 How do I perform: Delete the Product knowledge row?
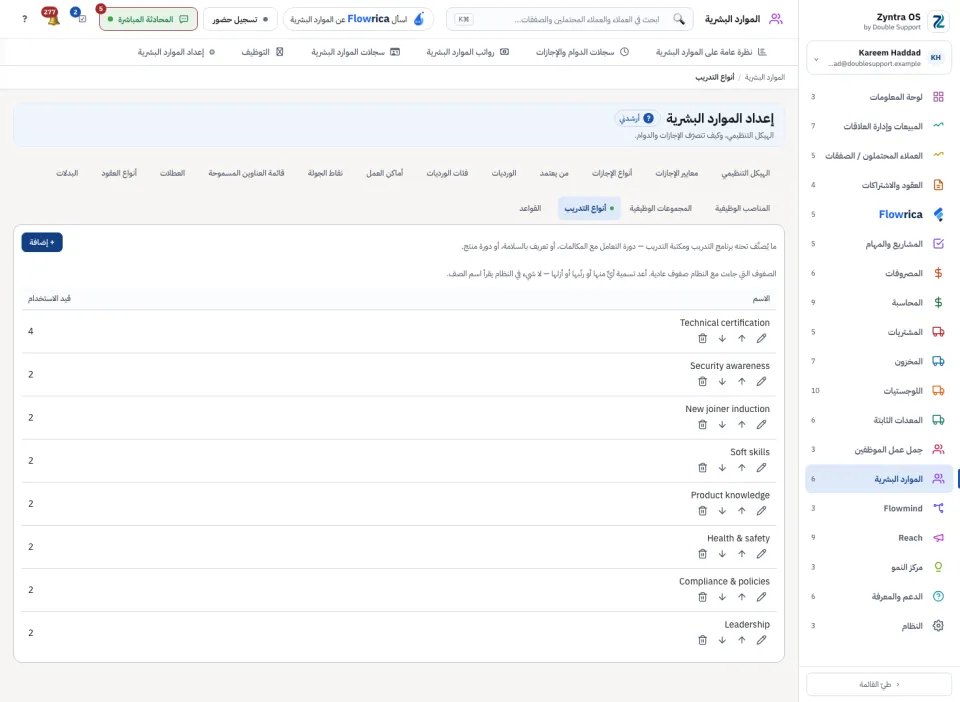click(x=702, y=511)
